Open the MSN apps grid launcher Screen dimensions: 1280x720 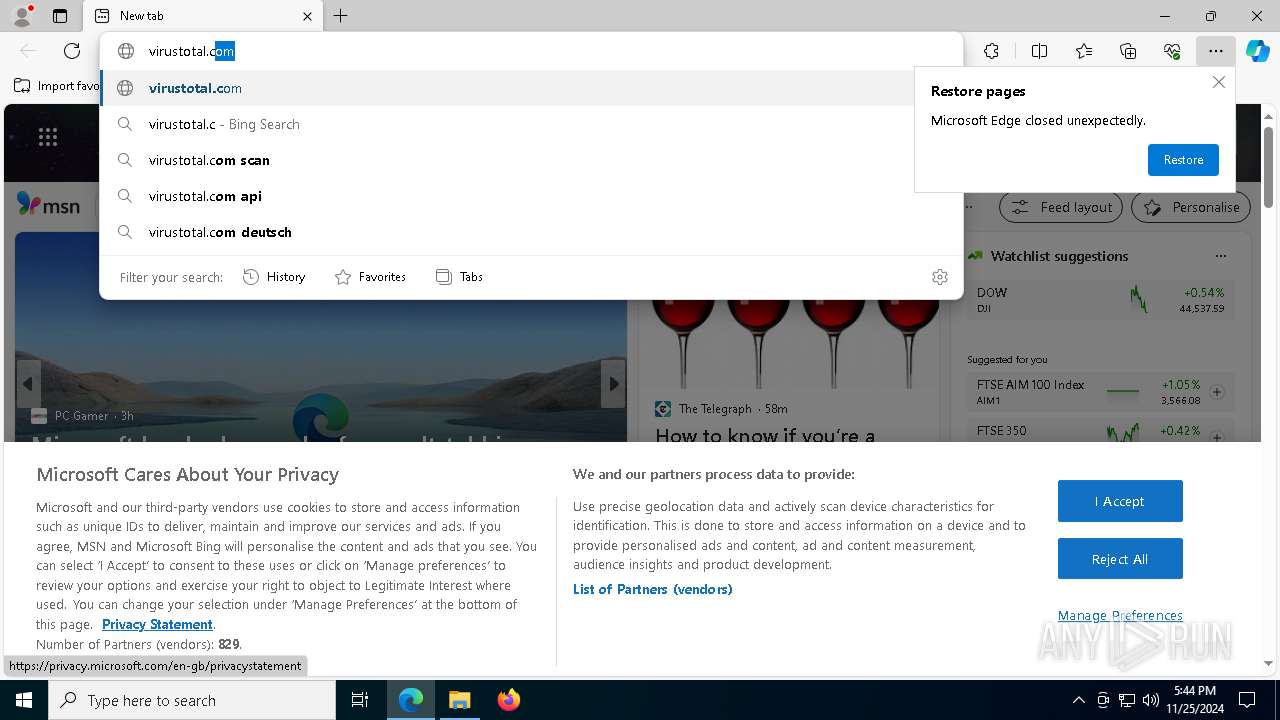(x=48, y=137)
